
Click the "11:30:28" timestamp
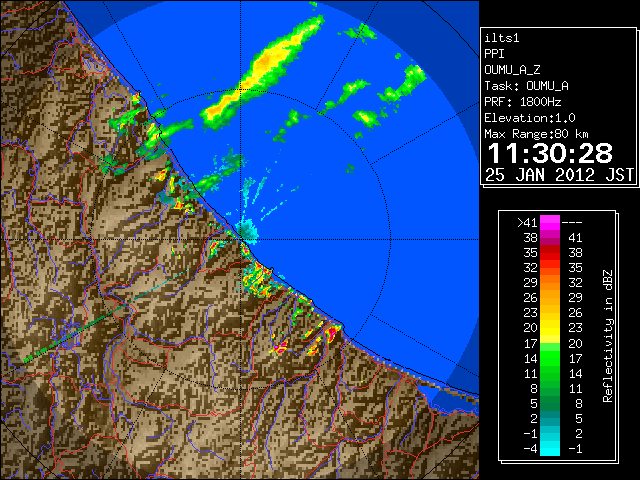click(550, 153)
